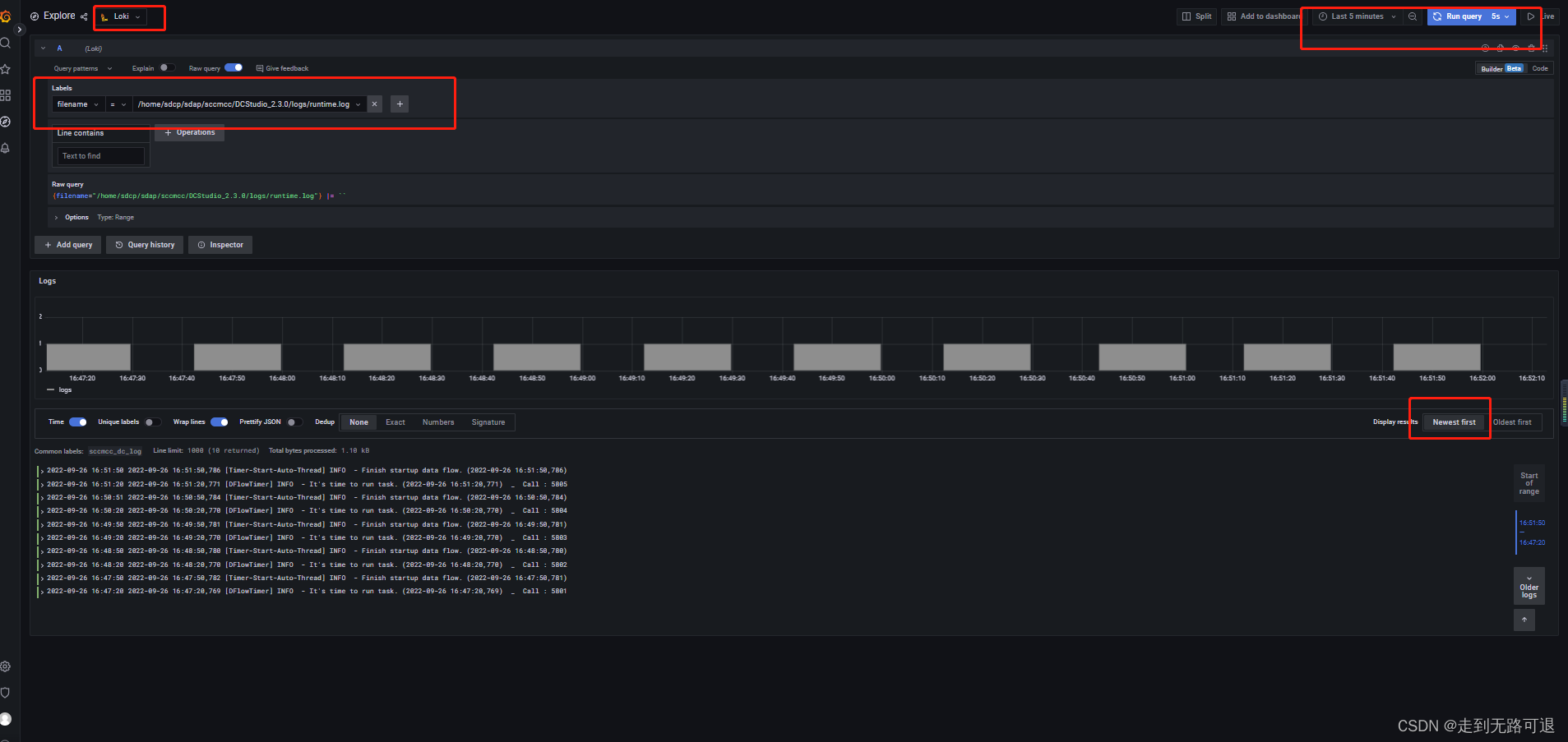1568x742 pixels.
Task: Open Configuration gear in sidebar
Action: [x=5, y=666]
